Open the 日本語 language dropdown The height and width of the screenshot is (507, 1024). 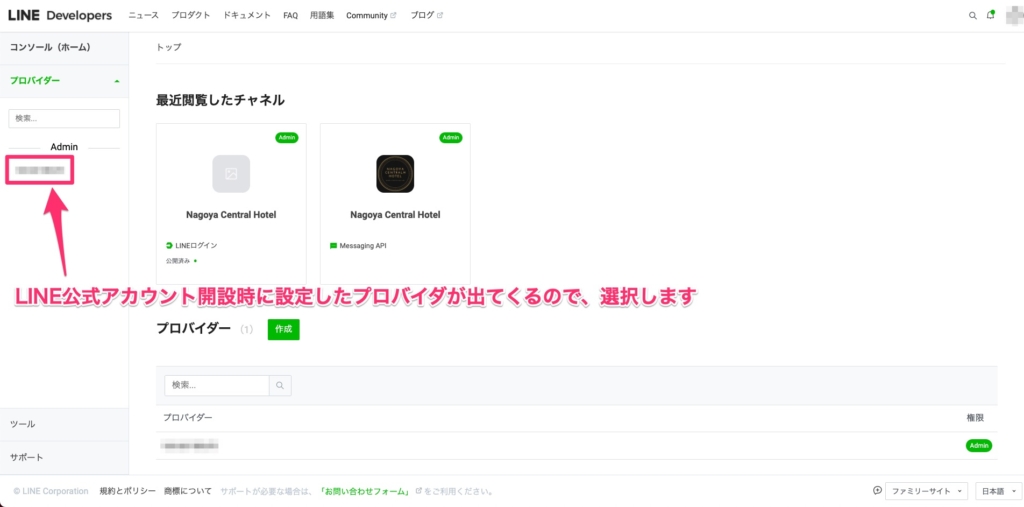[996, 492]
